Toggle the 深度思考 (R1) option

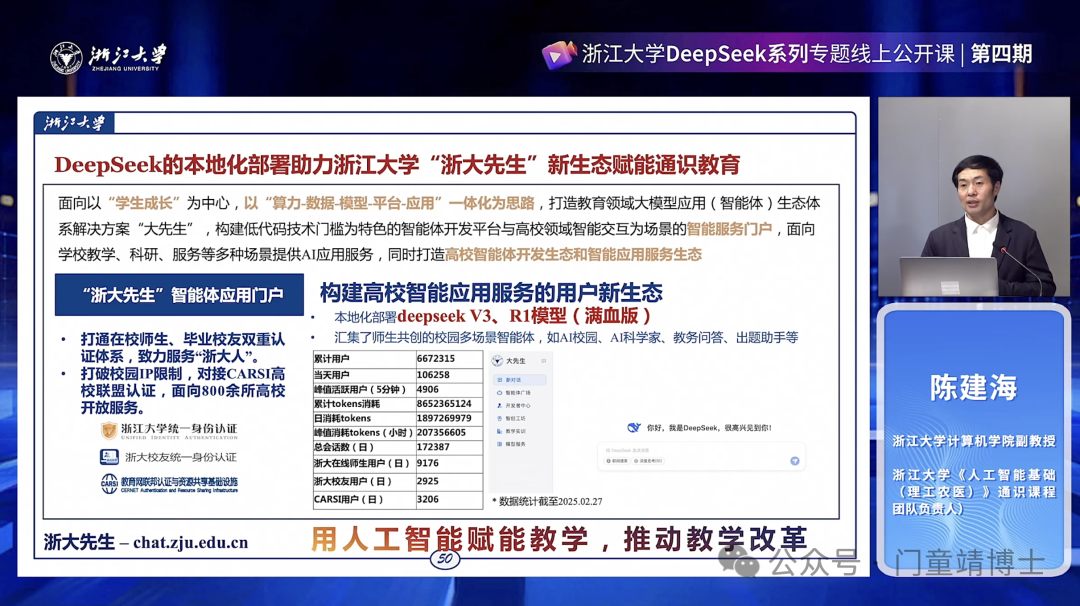click(648, 461)
